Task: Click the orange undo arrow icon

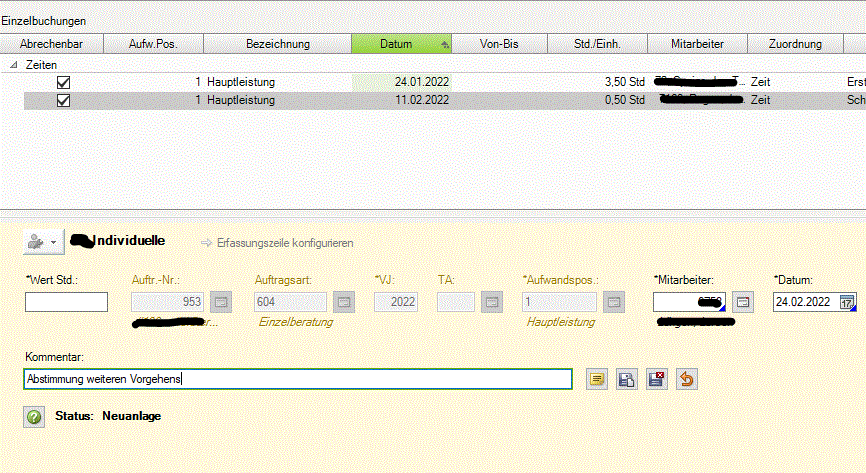Action: click(687, 379)
